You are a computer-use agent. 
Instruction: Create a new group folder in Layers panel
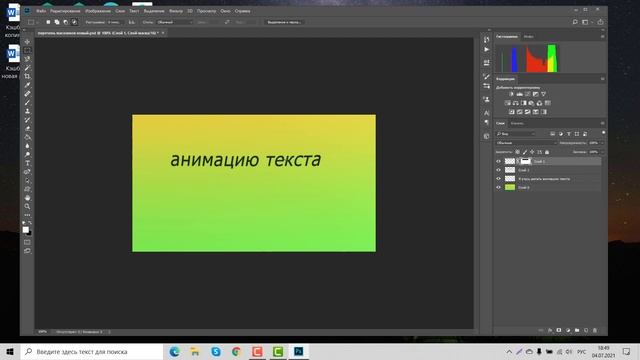577,330
